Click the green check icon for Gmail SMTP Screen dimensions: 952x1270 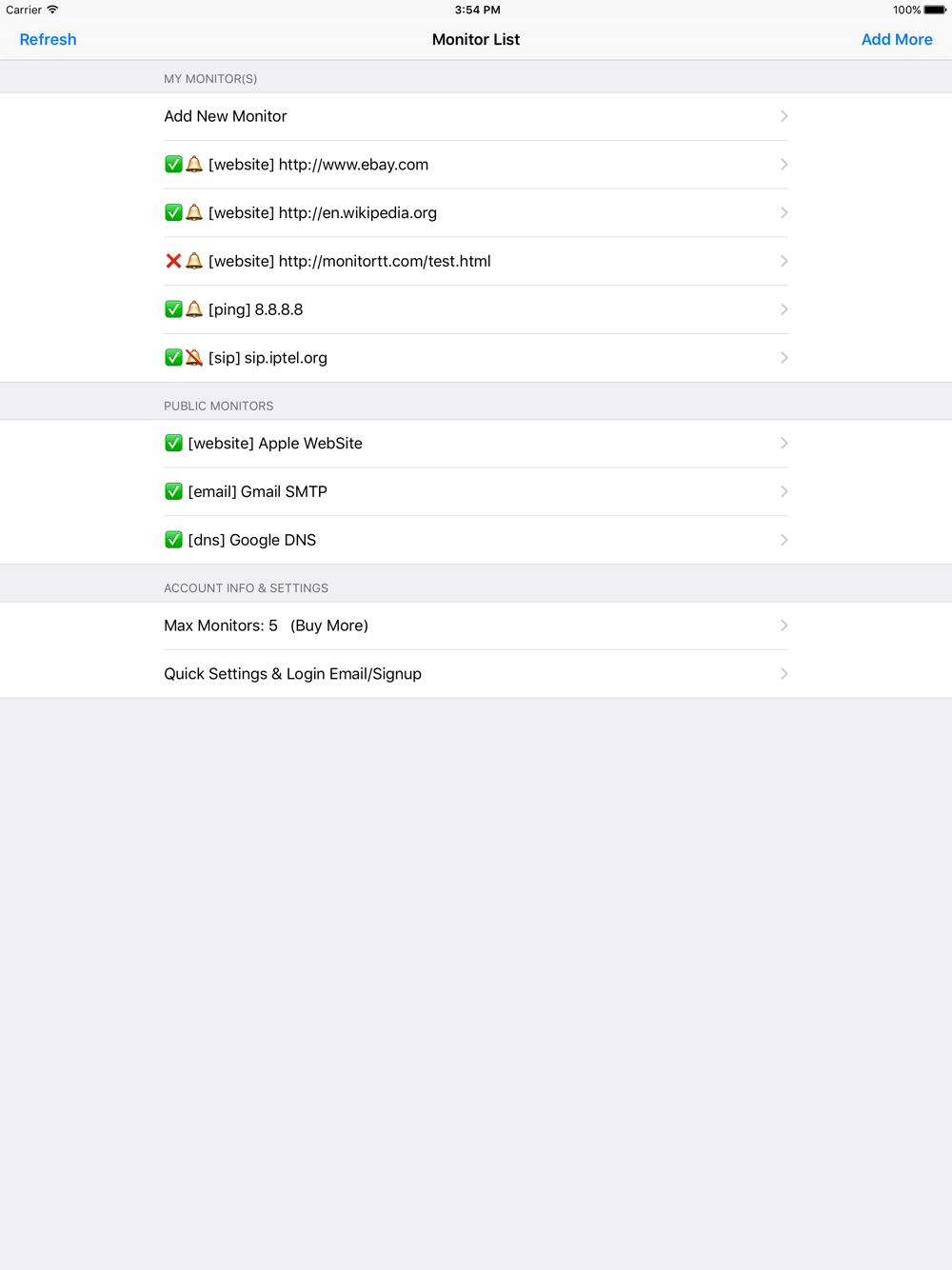173,491
